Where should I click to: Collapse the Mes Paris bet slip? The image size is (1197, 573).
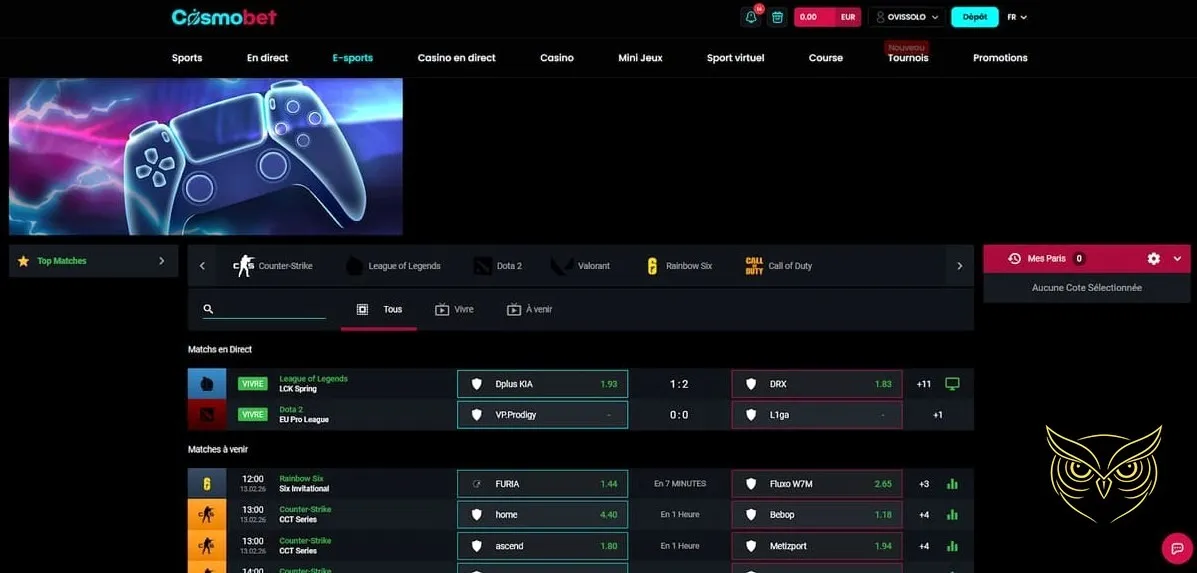point(1177,259)
